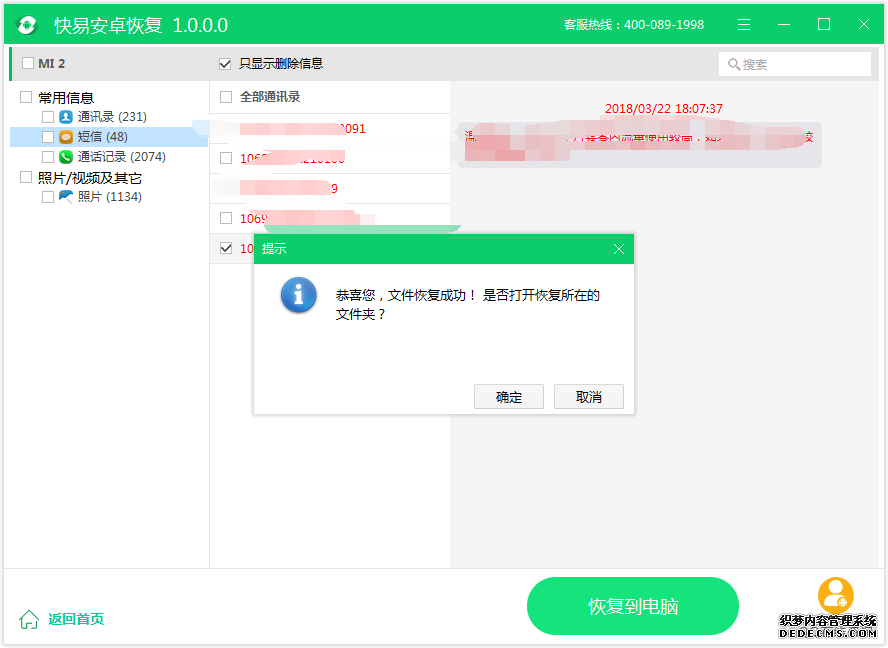Image resolution: width=888 pixels, height=648 pixels.
Task: Click the timestamp 2018/03/22 18:07:37
Action: point(664,109)
